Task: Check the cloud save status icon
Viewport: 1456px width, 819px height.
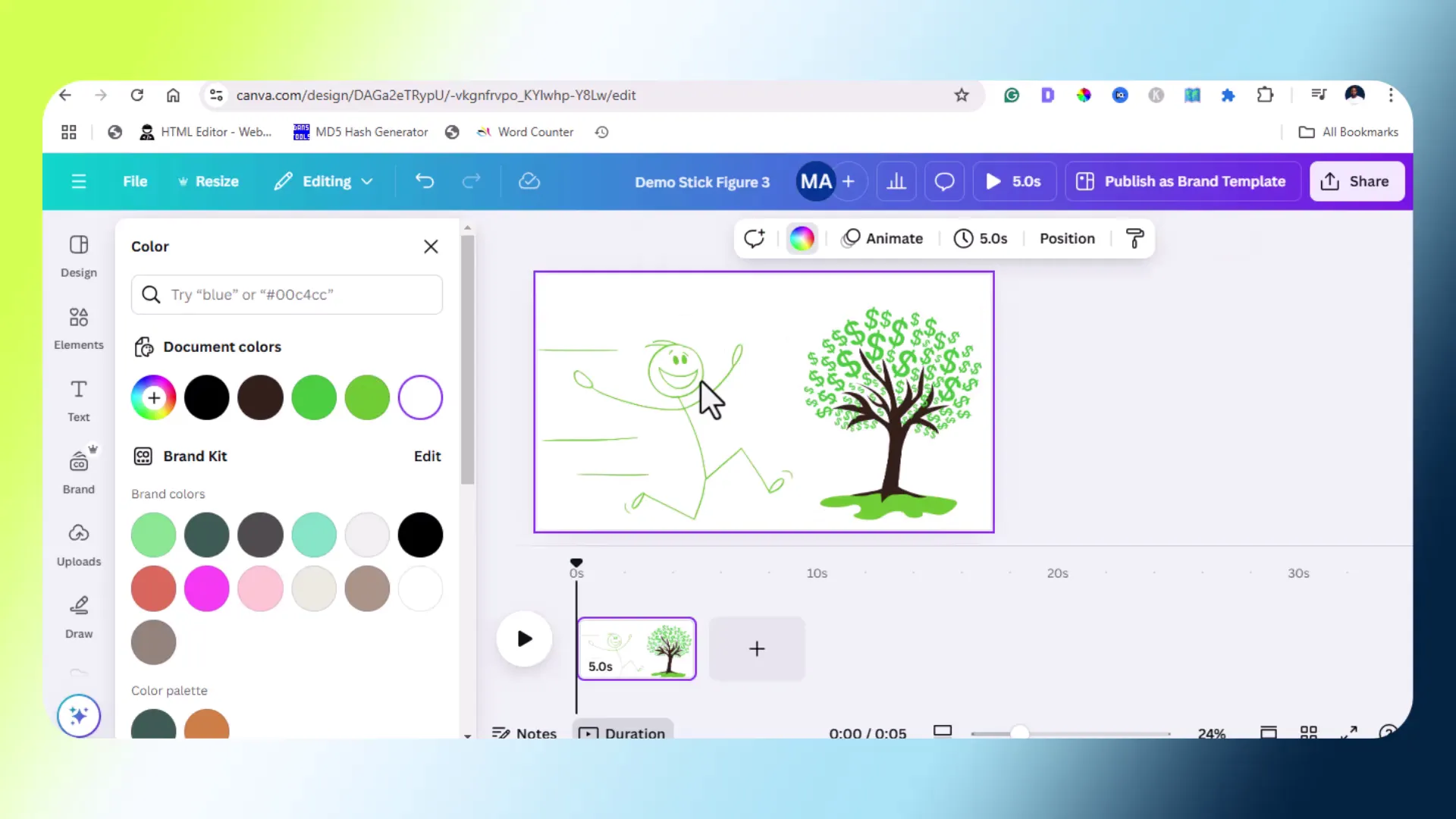Action: coord(529,181)
